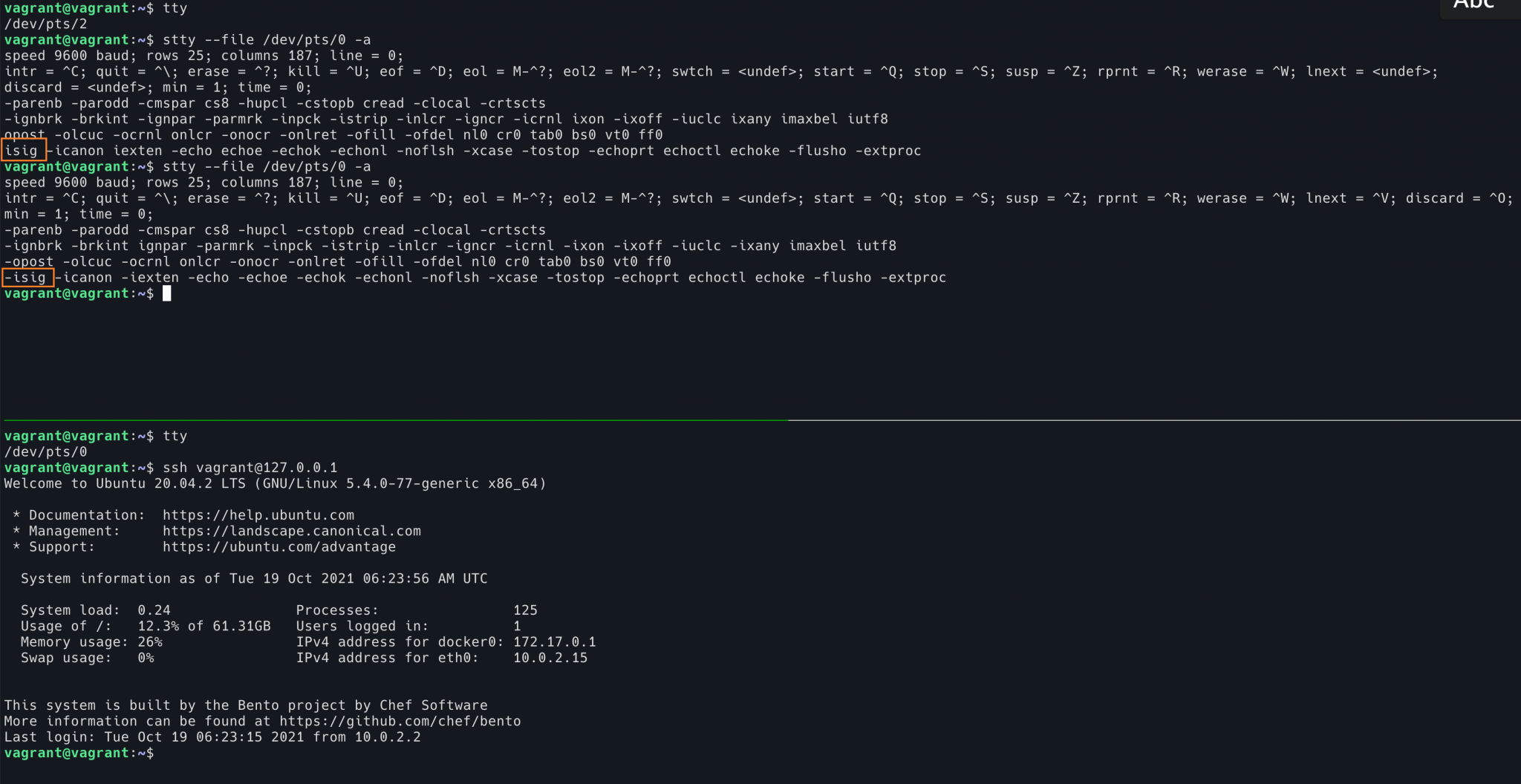This screenshot has width=1521, height=784.
Task: Click the "/dev/pts/0" output line in bottom pane
Action: 45,451
